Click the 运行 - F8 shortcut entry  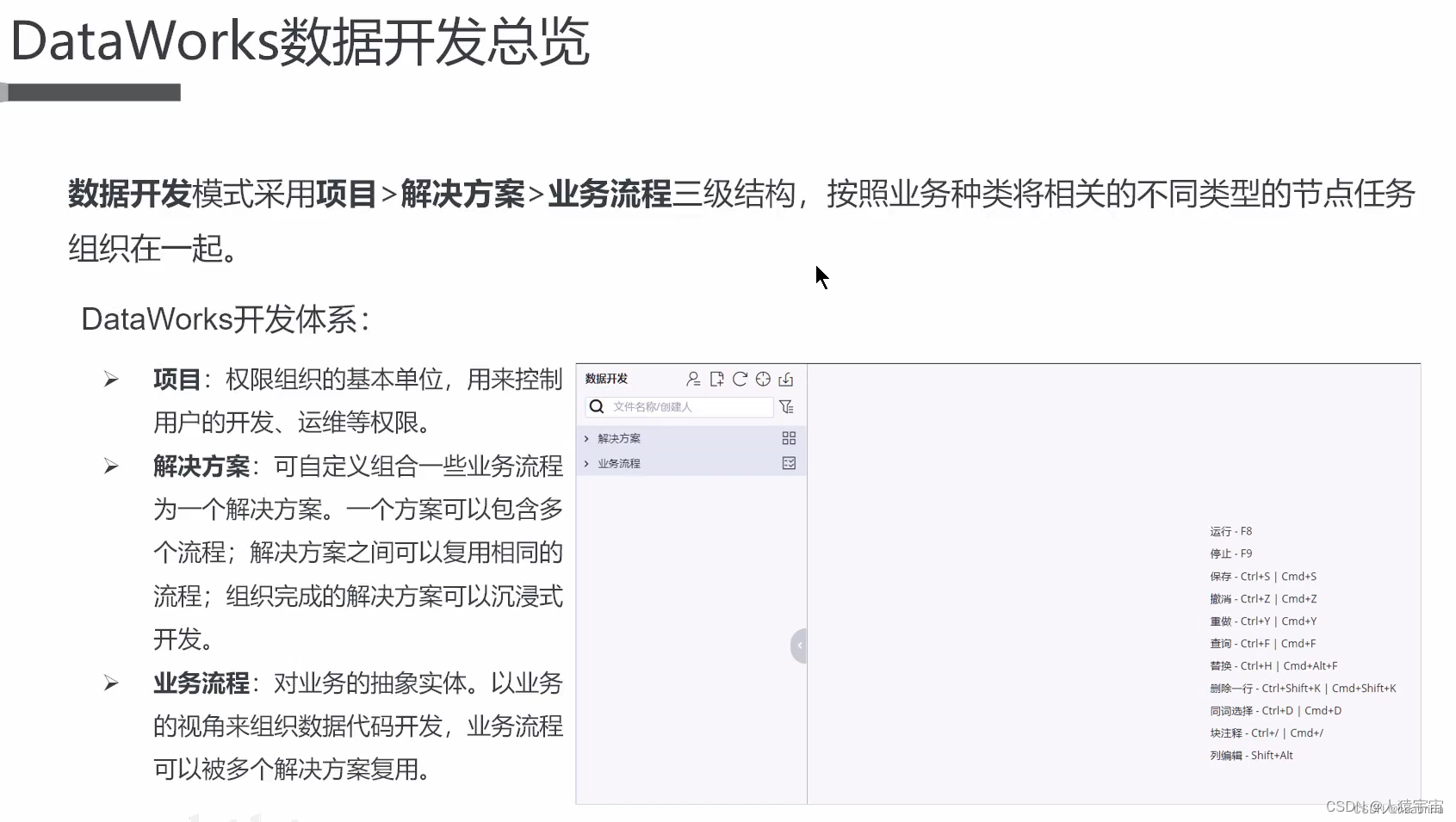(1231, 531)
